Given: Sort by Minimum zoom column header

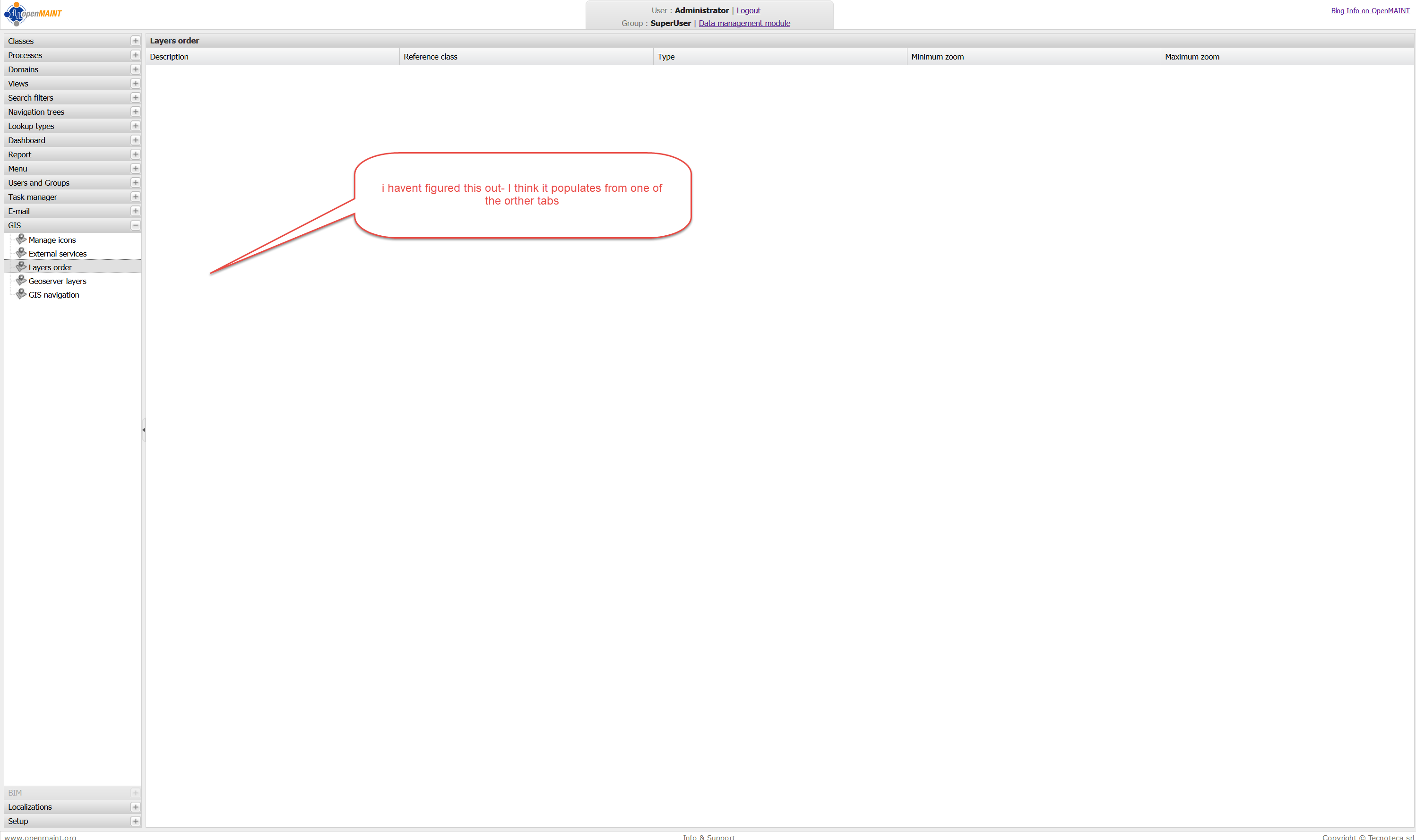Looking at the screenshot, I should click(x=937, y=57).
